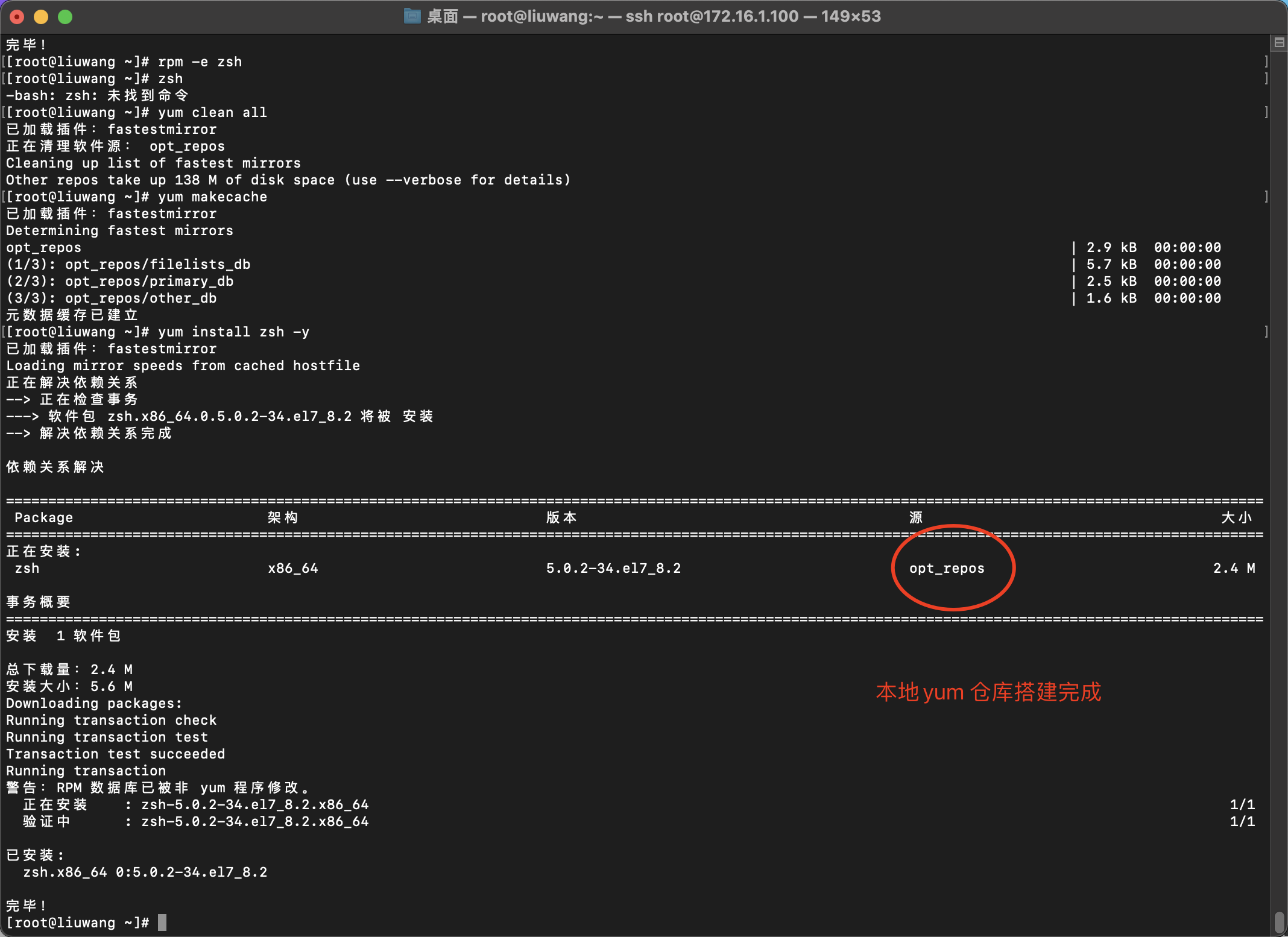Click the 'yum clean all' command line
The height and width of the screenshot is (937, 1288).
pyautogui.click(x=212, y=113)
